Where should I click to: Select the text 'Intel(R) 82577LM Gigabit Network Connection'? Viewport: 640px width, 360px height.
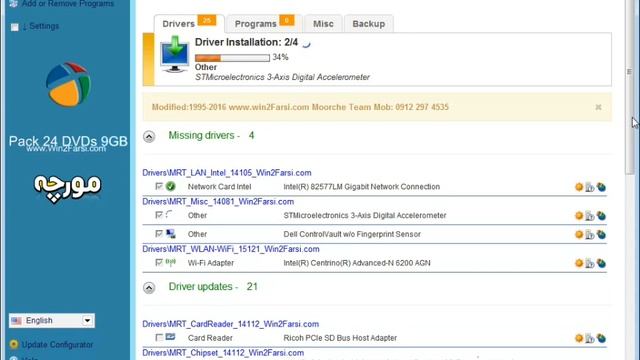[x=362, y=187]
